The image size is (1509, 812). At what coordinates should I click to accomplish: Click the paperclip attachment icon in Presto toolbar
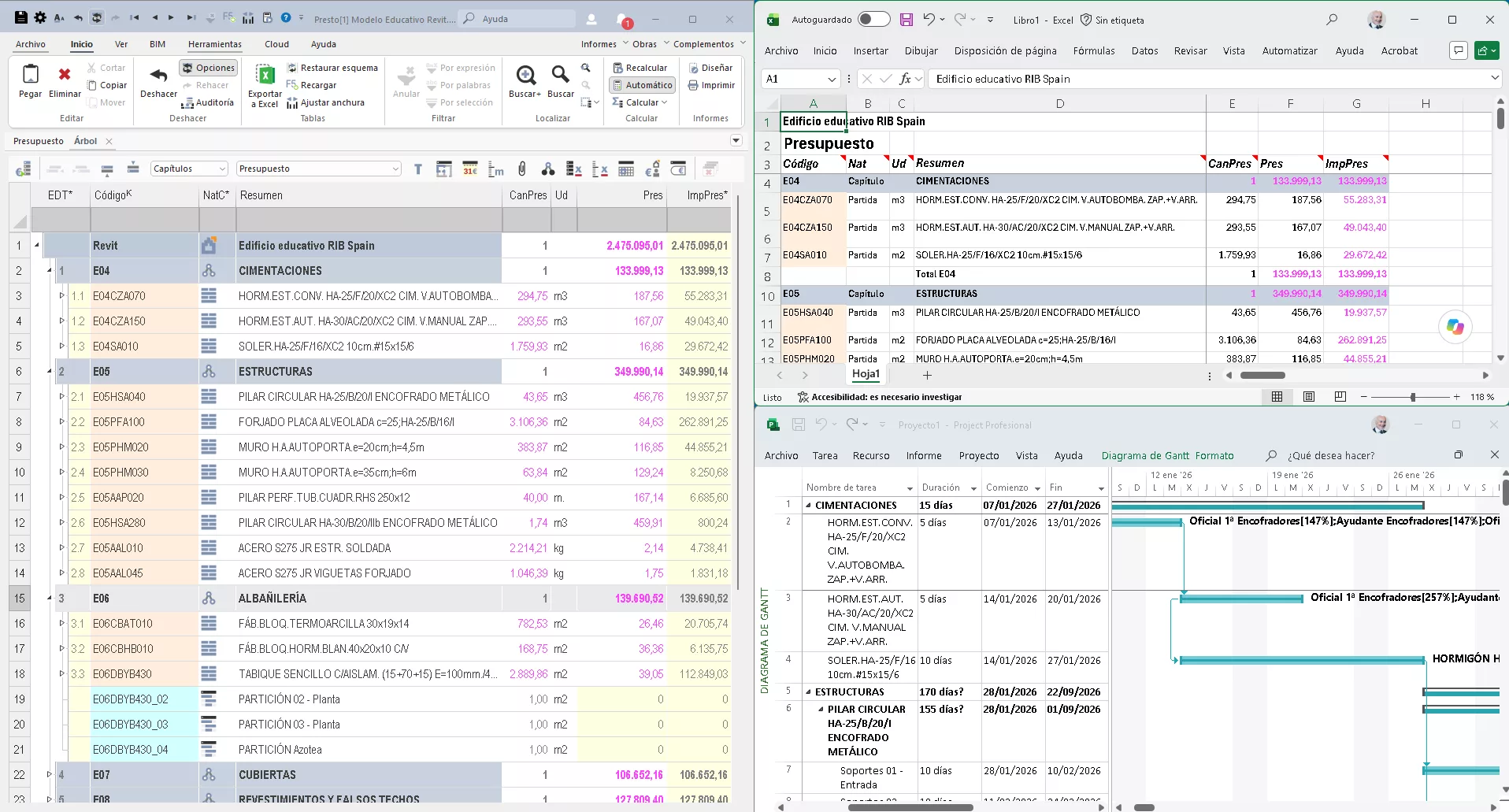pyautogui.click(x=522, y=169)
